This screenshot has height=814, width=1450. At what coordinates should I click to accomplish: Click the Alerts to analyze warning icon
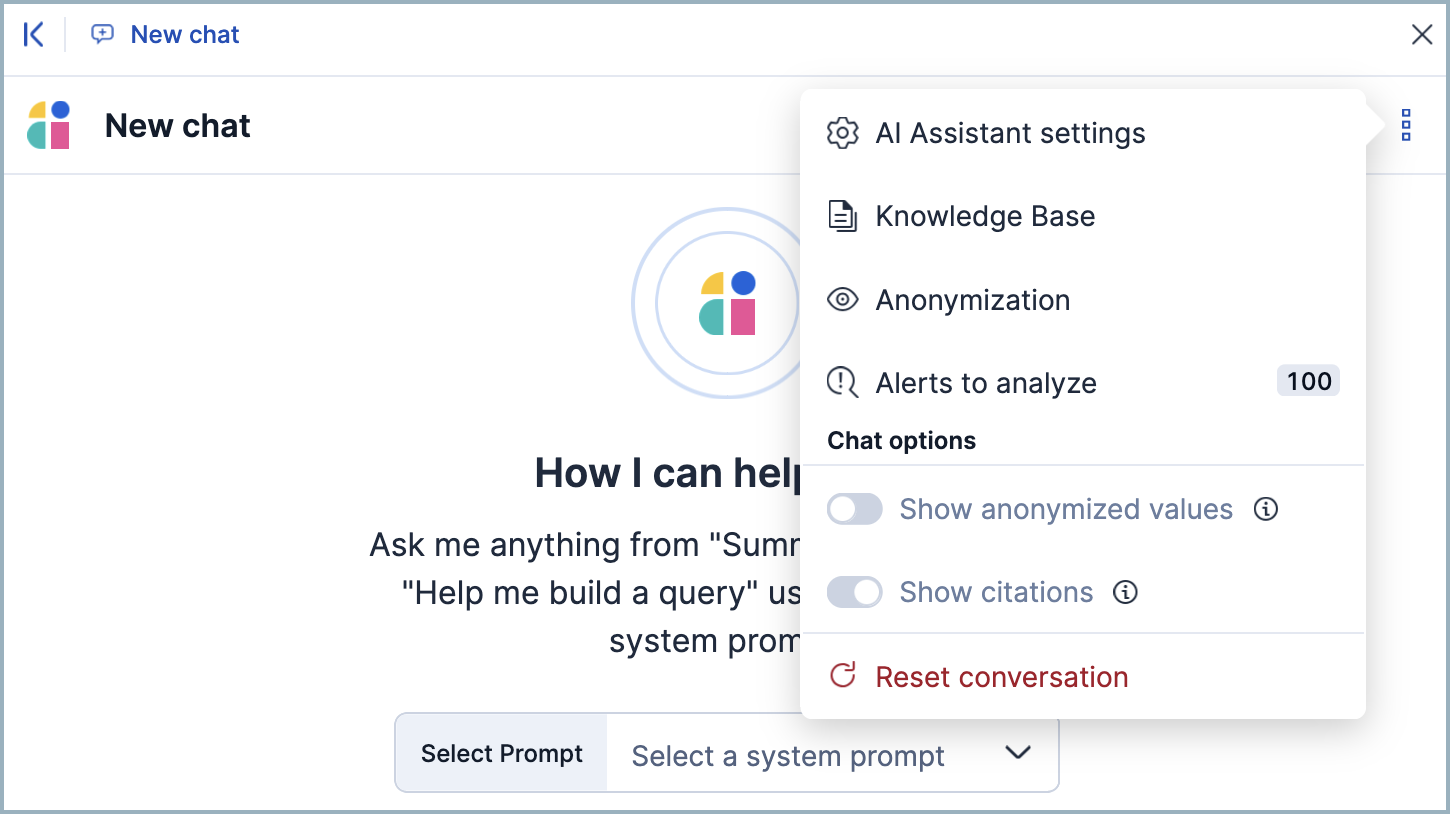(x=842, y=382)
